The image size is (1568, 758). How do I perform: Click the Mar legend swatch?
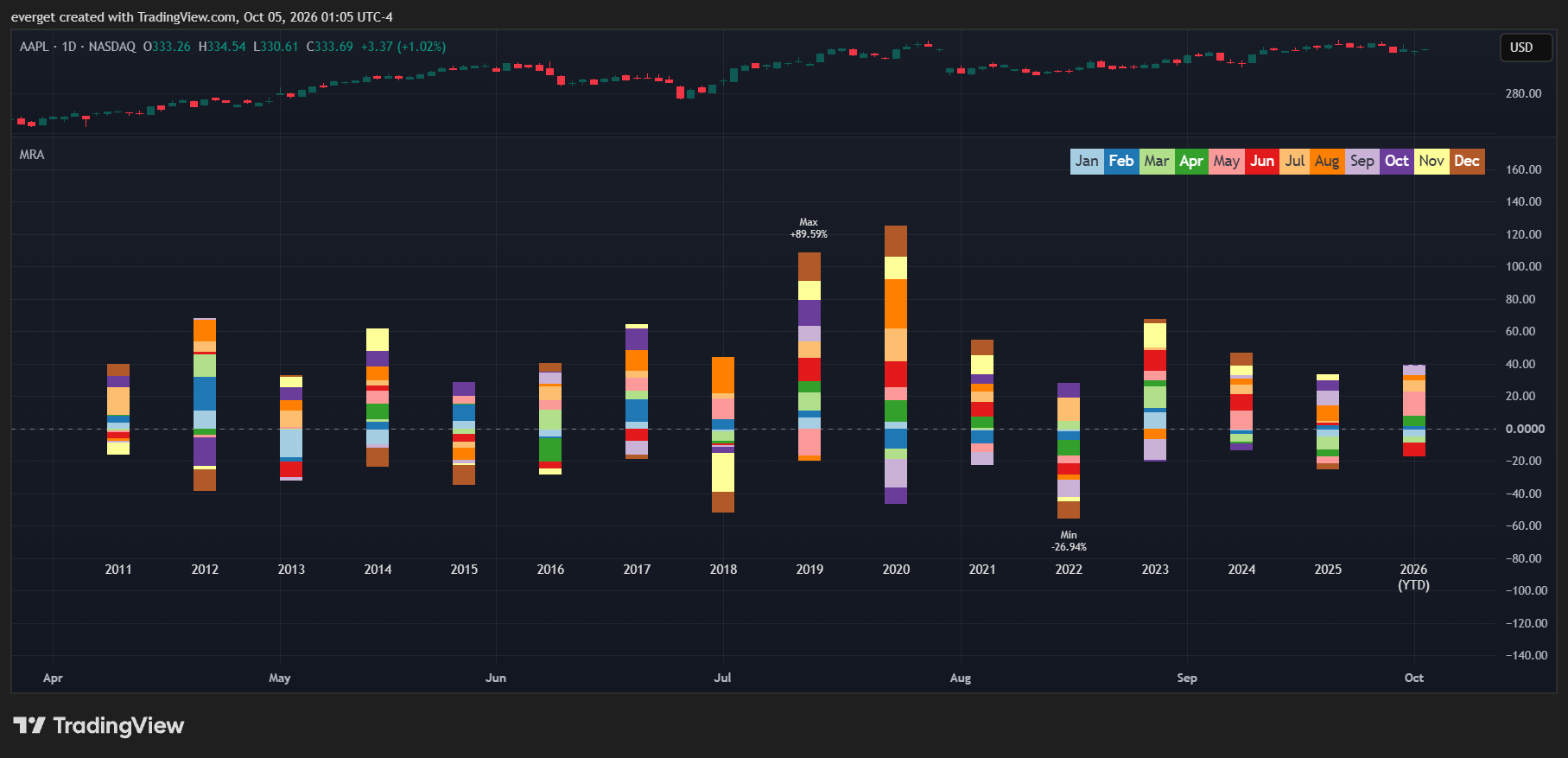coord(1157,161)
